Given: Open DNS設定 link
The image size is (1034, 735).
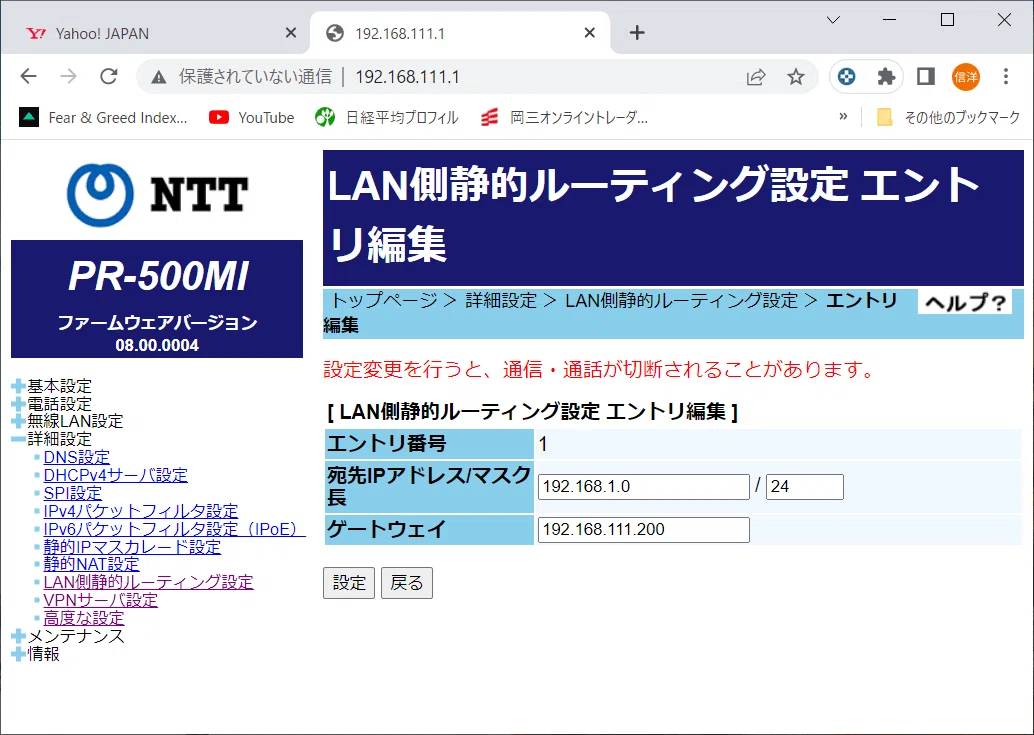Looking at the screenshot, I should click(76, 457).
